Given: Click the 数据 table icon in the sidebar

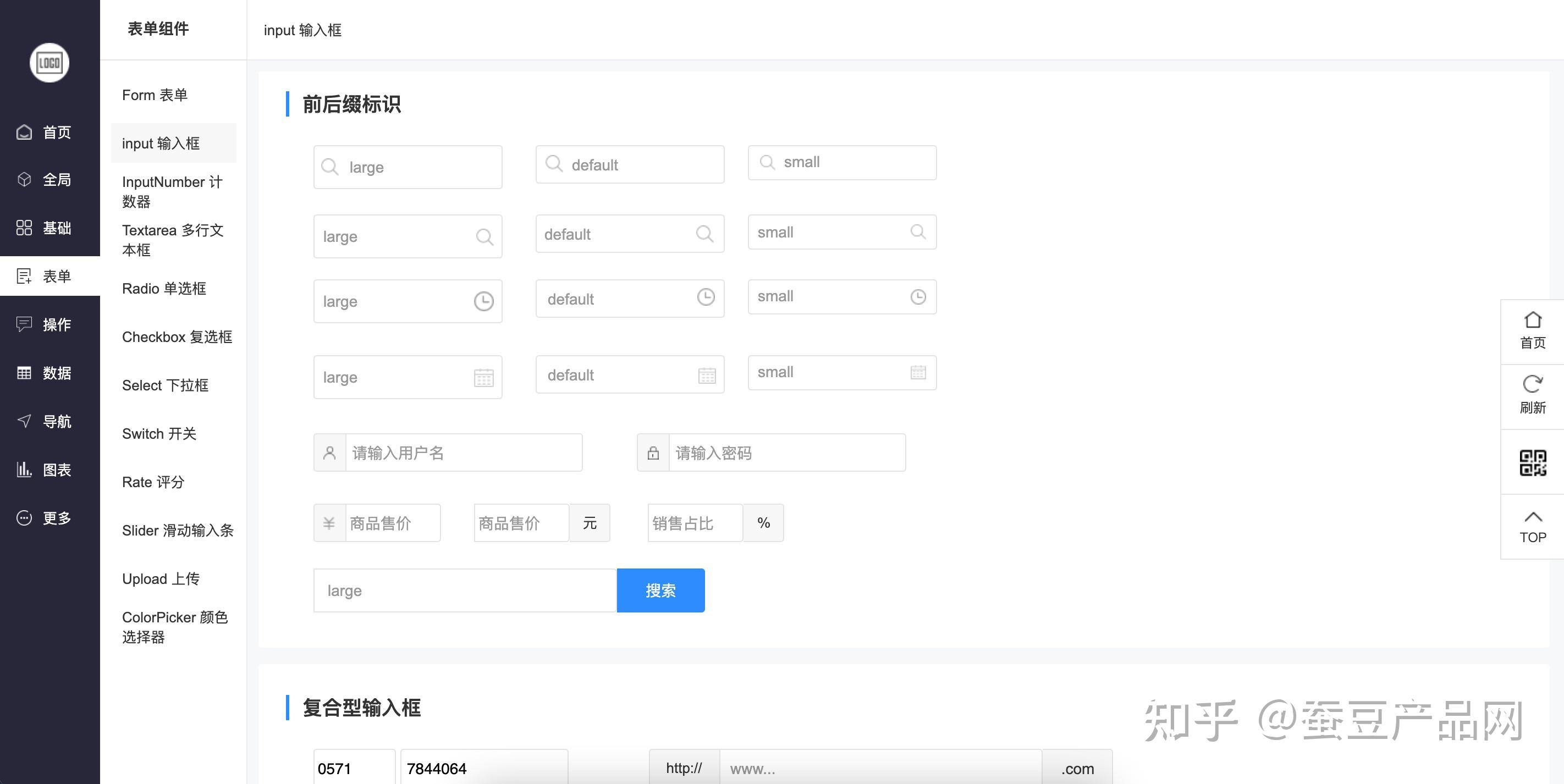Looking at the screenshot, I should [x=24, y=373].
